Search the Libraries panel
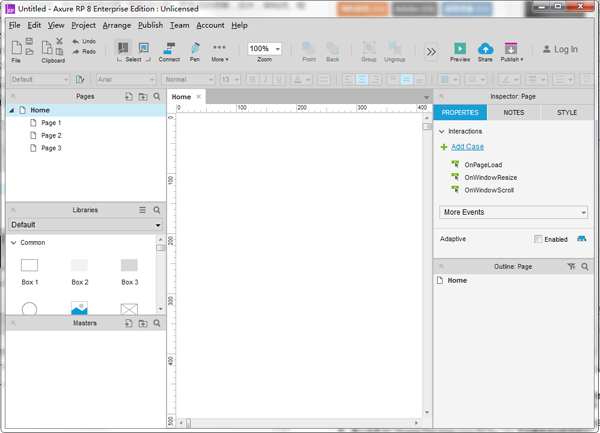Viewport: 600px width, 433px height. [x=157, y=211]
